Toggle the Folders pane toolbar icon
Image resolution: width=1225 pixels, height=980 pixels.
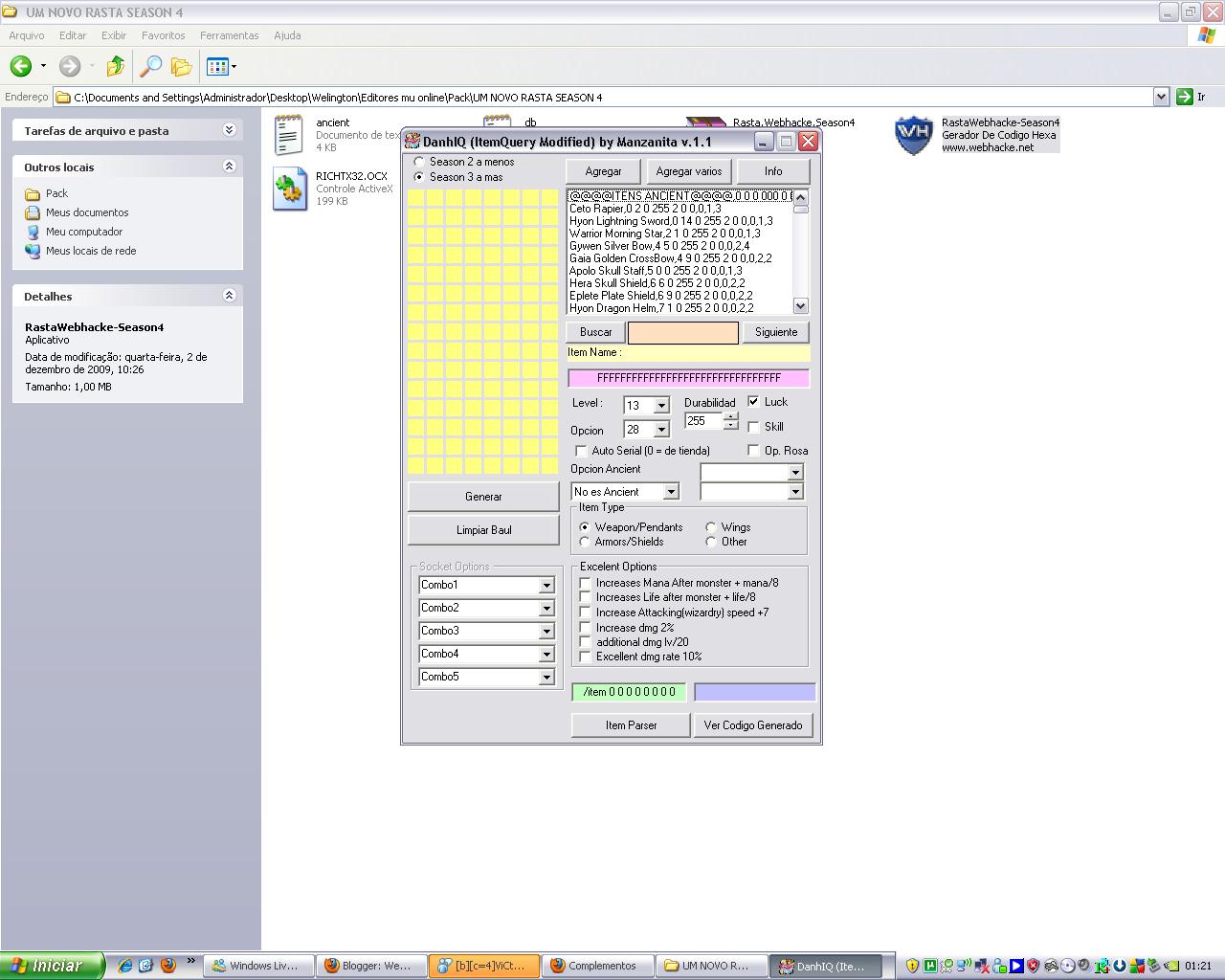click(181, 66)
